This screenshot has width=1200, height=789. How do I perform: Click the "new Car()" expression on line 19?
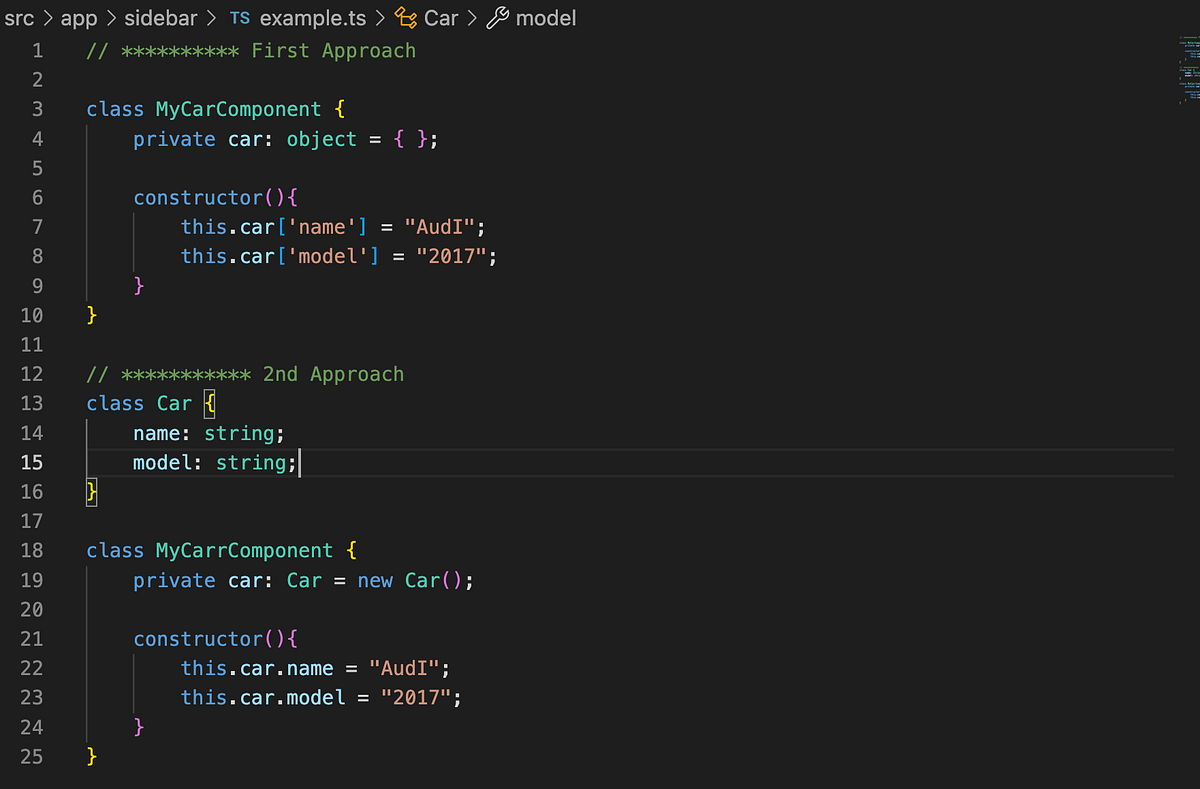(x=416, y=580)
